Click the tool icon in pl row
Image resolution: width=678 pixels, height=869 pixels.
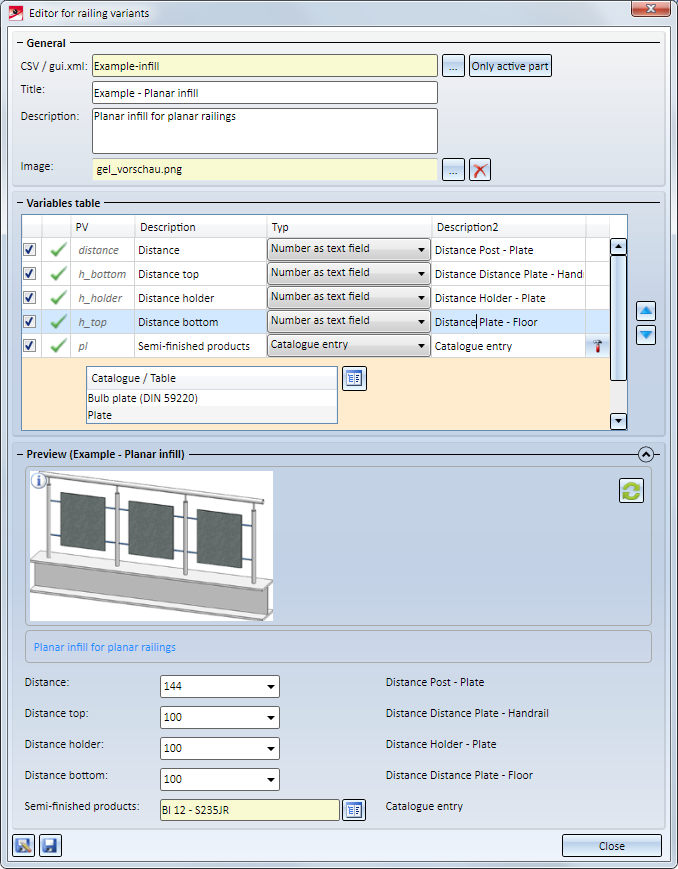coord(598,346)
